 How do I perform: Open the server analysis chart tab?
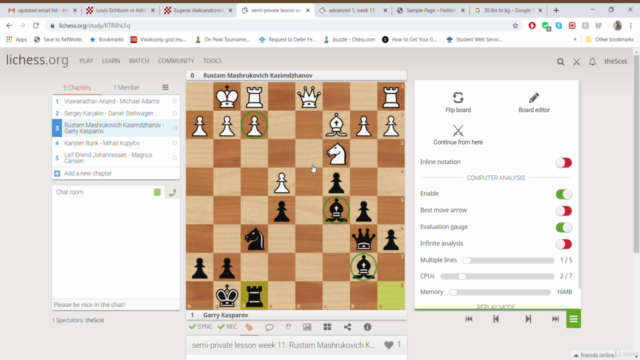307,327
